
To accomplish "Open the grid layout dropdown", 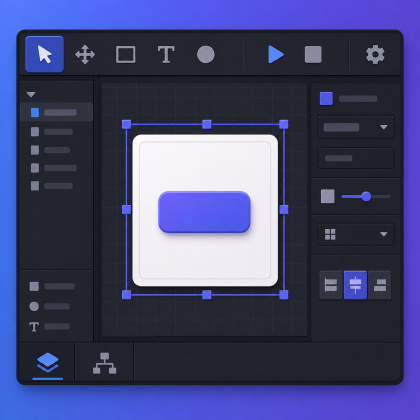I will 356,234.
